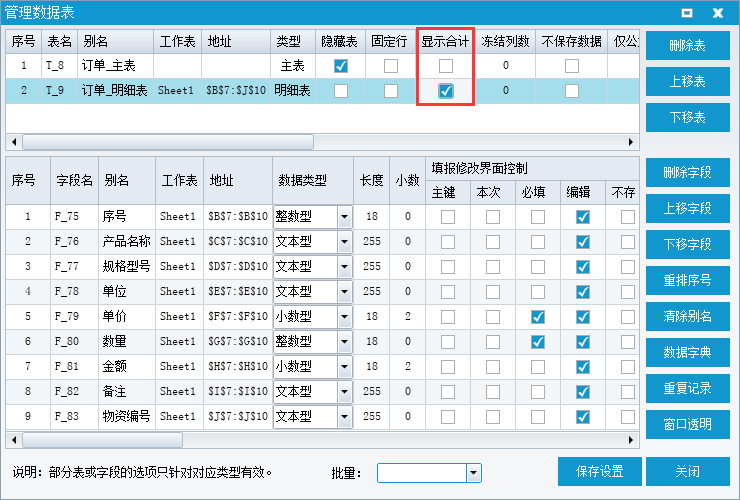Click the 删除字段 button
The height and width of the screenshot is (500, 740).
pos(688,172)
